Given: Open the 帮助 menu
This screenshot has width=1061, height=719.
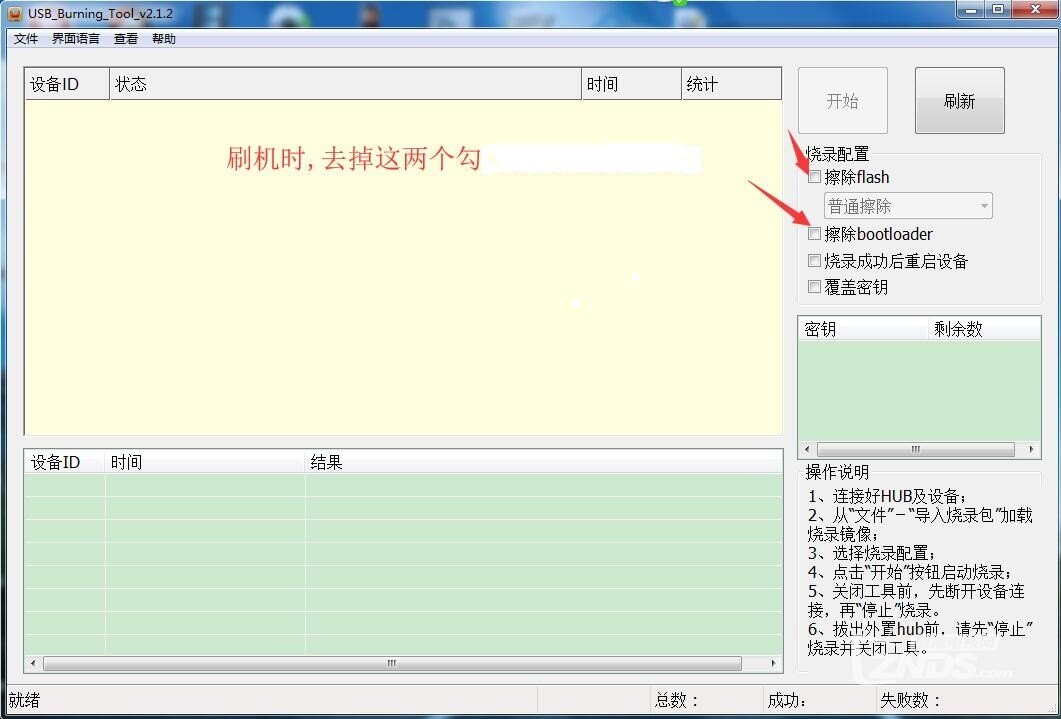Looking at the screenshot, I should coord(164,39).
